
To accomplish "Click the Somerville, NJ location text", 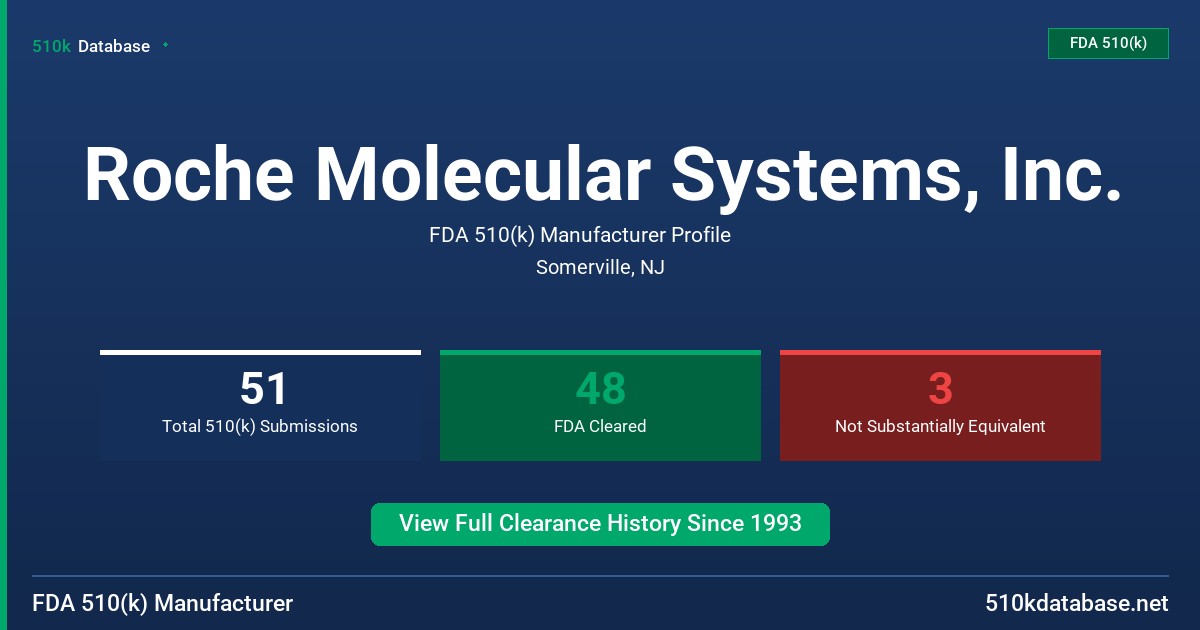I will point(600,267).
